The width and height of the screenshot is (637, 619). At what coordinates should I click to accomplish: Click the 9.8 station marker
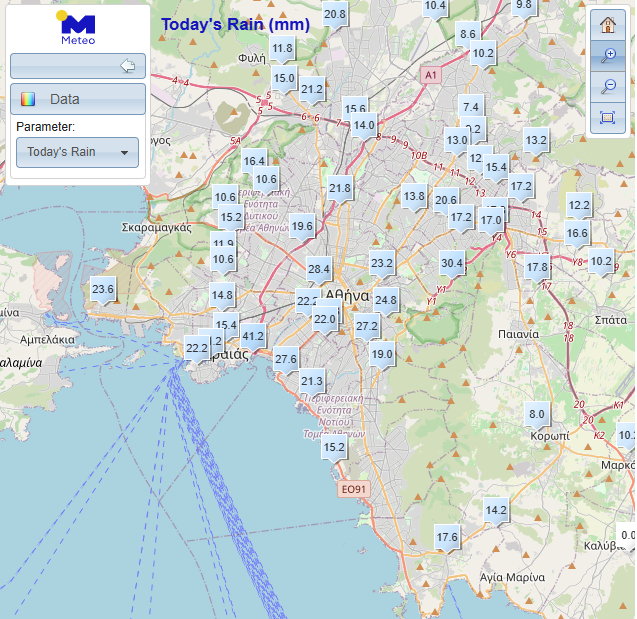pyautogui.click(x=524, y=6)
